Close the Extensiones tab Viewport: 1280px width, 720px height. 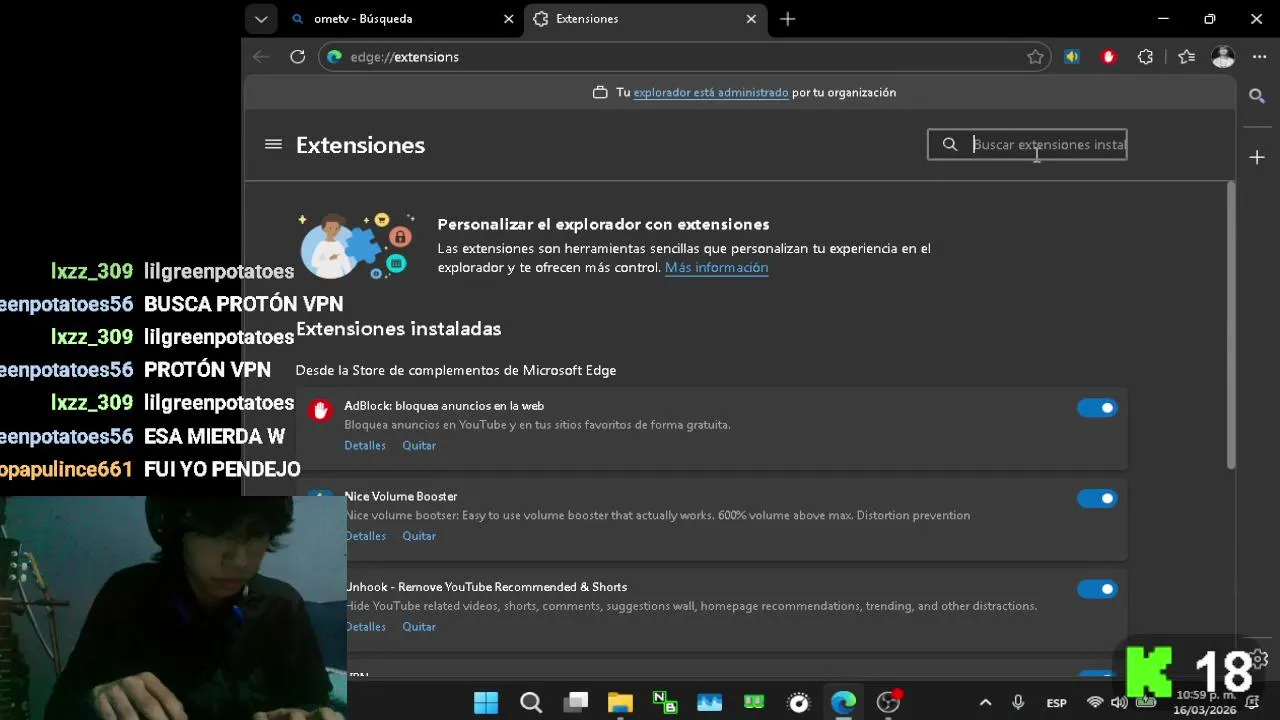coord(751,19)
